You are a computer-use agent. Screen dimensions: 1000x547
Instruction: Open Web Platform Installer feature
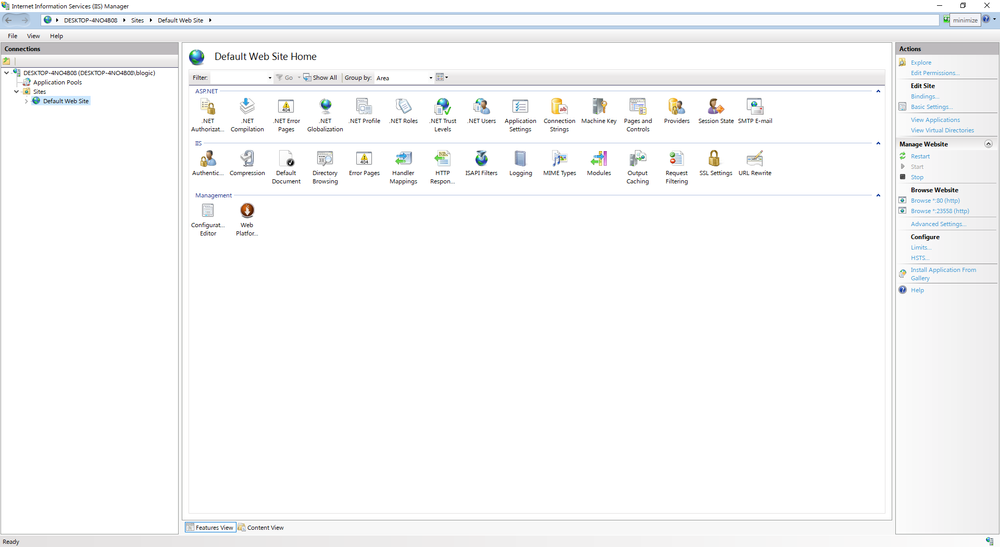[x=247, y=219]
